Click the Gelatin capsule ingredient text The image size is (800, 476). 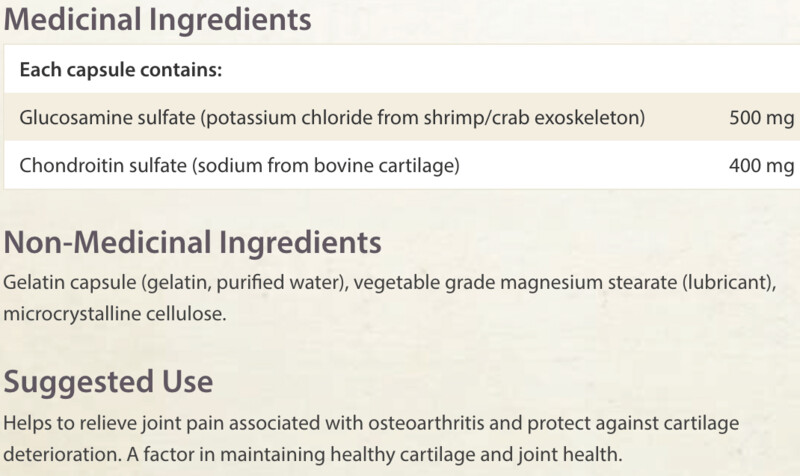coord(176,283)
